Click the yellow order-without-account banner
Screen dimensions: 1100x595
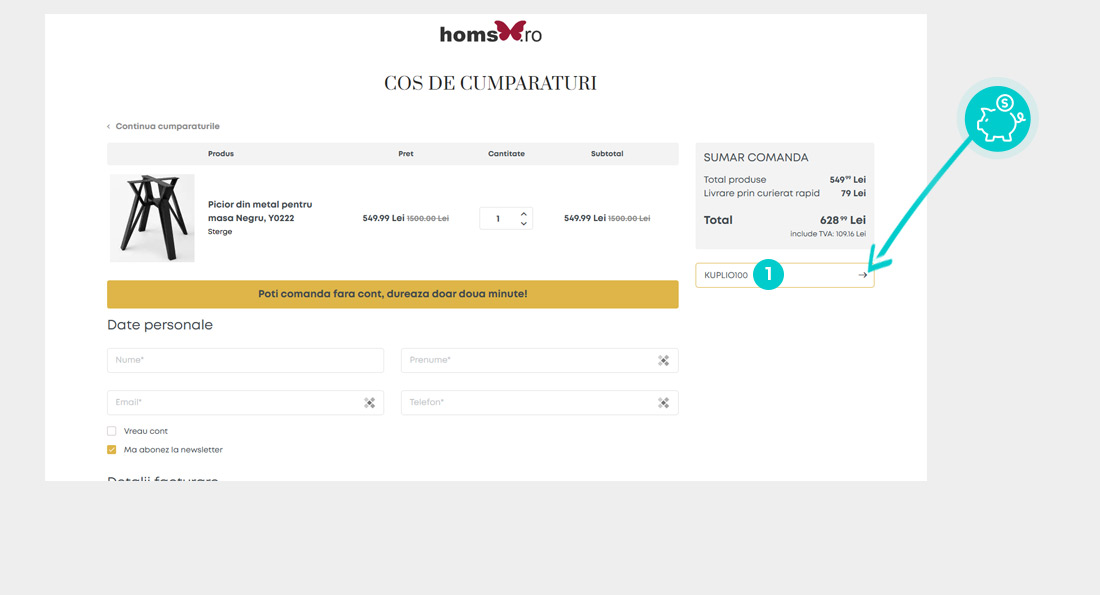tap(392, 294)
